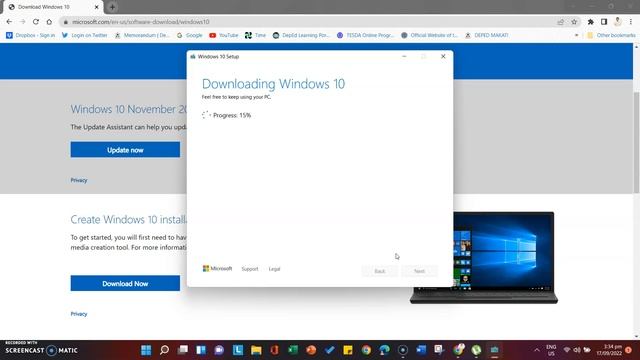
Task: Reload the Microsoft download page
Action: click(36, 22)
